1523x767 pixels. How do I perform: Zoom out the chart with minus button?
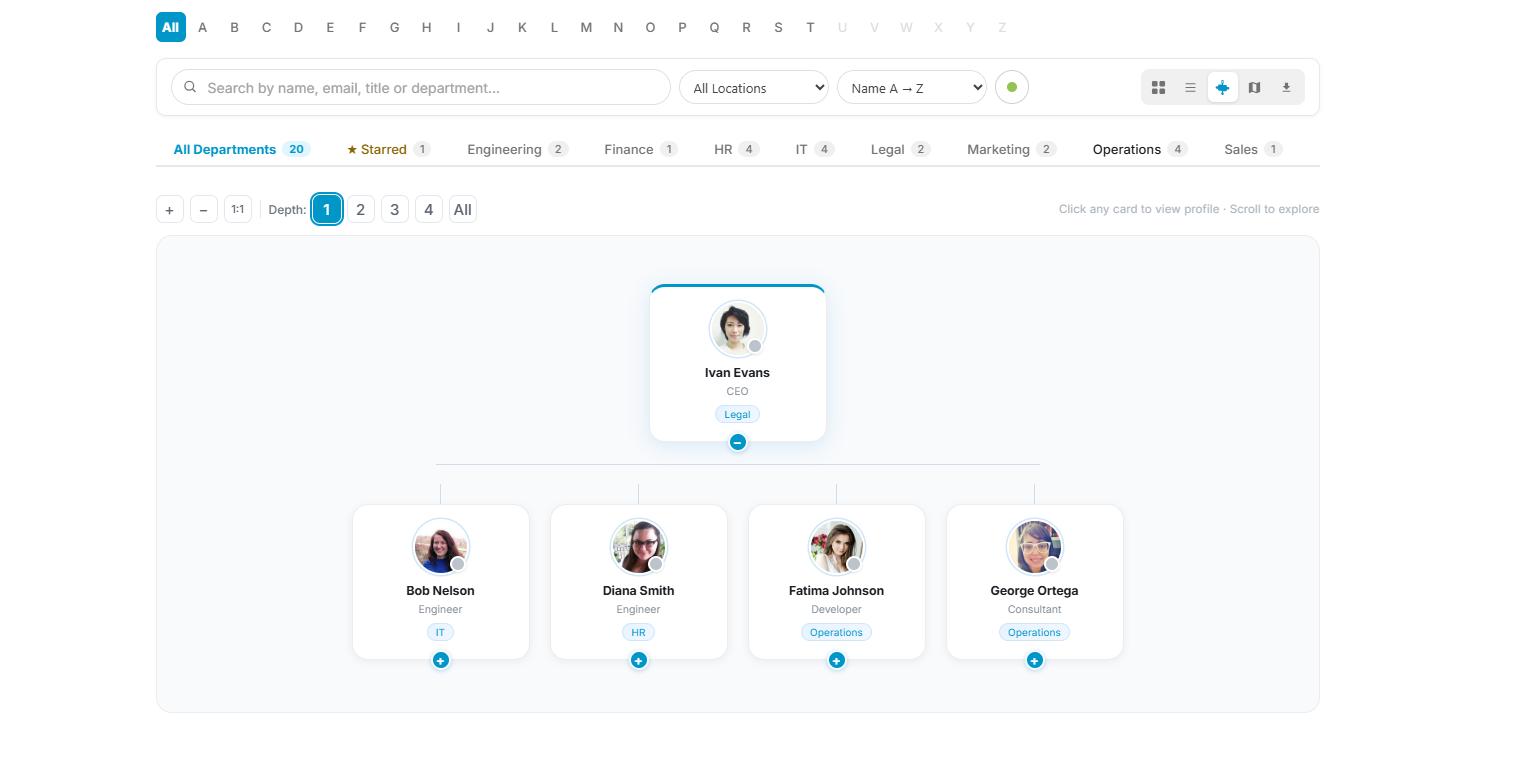click(204, 210)
